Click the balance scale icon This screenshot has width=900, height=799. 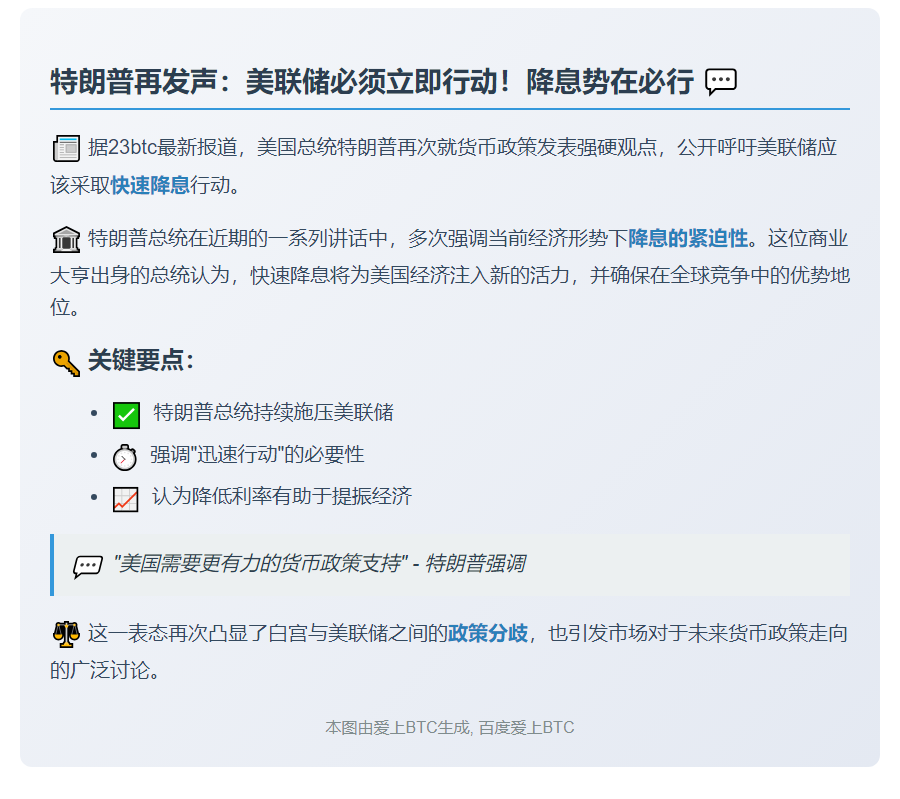pos(66,634)
